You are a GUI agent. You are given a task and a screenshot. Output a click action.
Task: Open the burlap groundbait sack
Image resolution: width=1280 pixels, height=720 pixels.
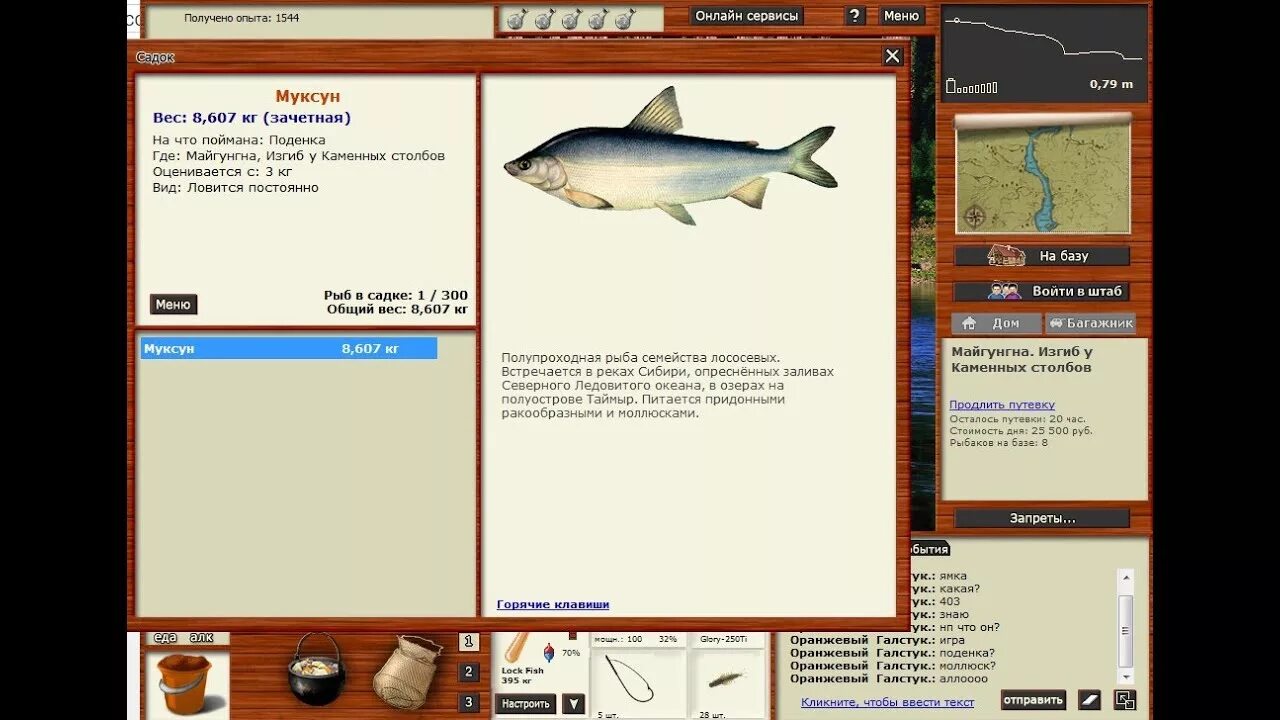coord(407,671)
